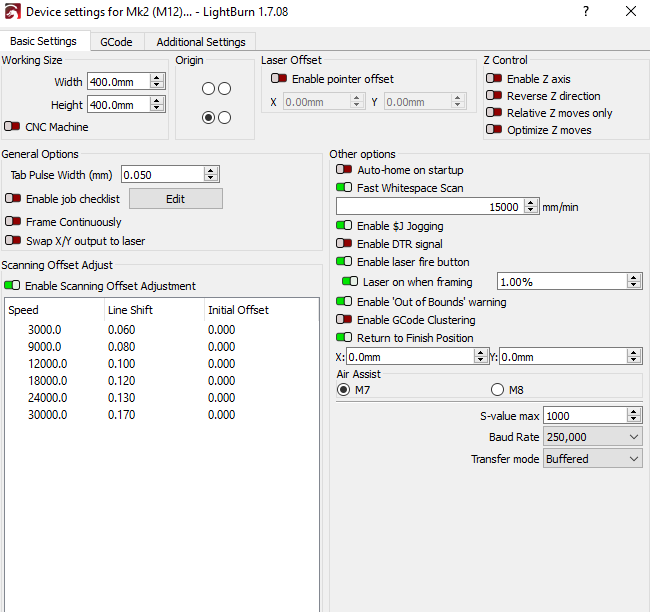650x612 pixels.
Task: Select the top-left origin radio button
Action: [208, 89]
